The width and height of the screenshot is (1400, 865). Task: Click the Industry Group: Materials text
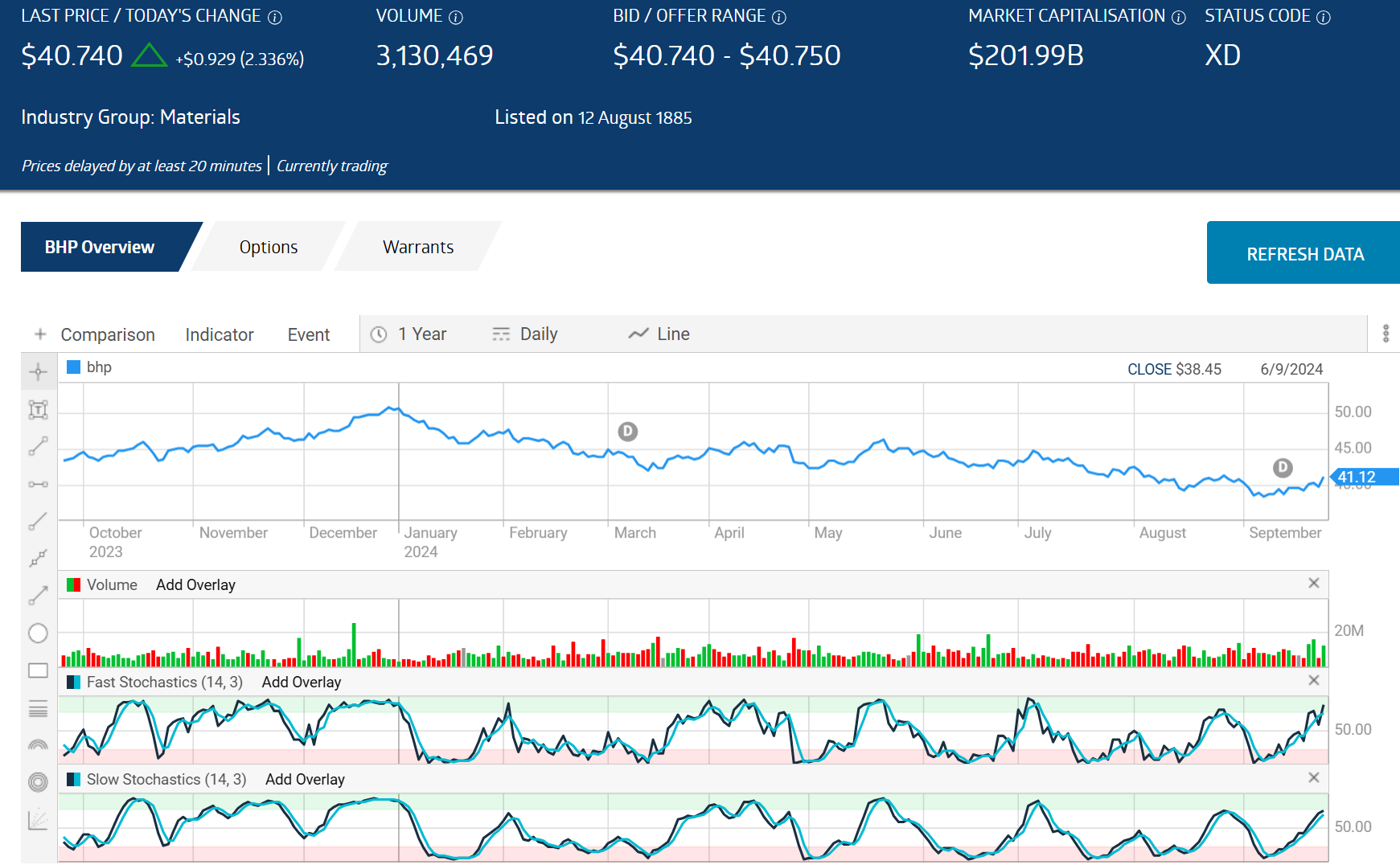tap(130, 117)
